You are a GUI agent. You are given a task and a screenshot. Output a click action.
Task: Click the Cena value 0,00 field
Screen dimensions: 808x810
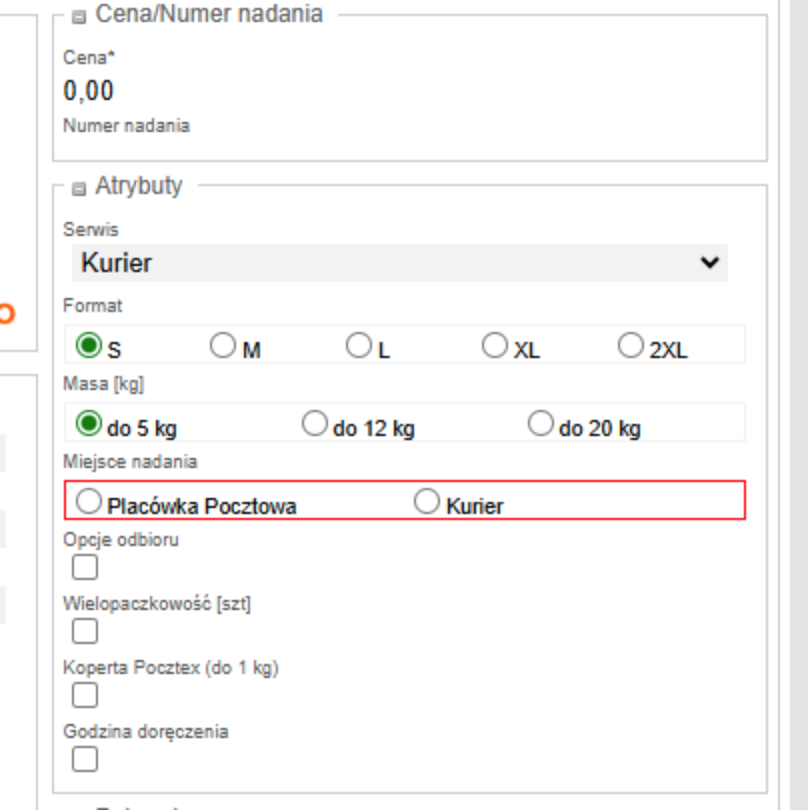point(89,91)
